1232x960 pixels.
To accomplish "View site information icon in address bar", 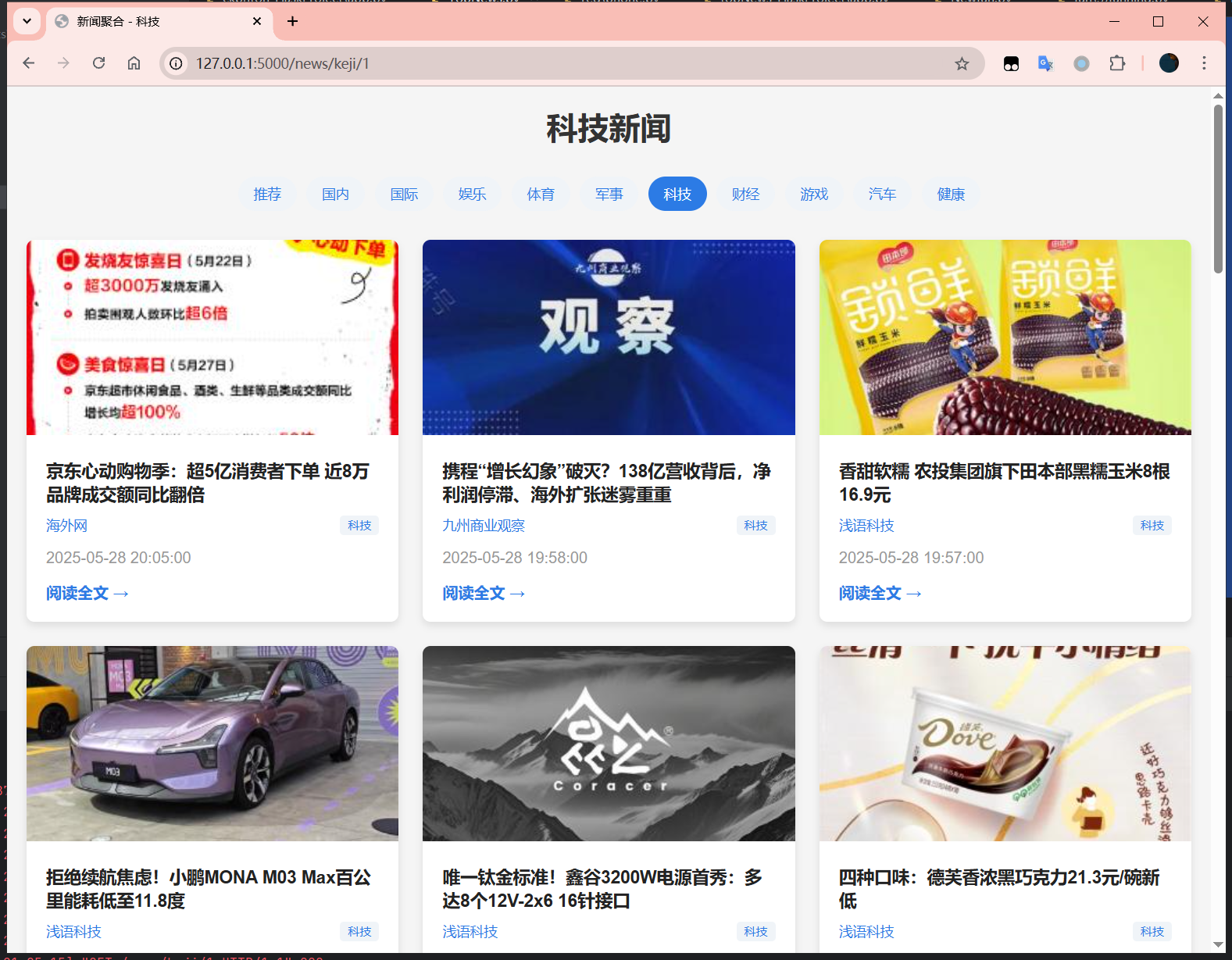I will 177,63.
